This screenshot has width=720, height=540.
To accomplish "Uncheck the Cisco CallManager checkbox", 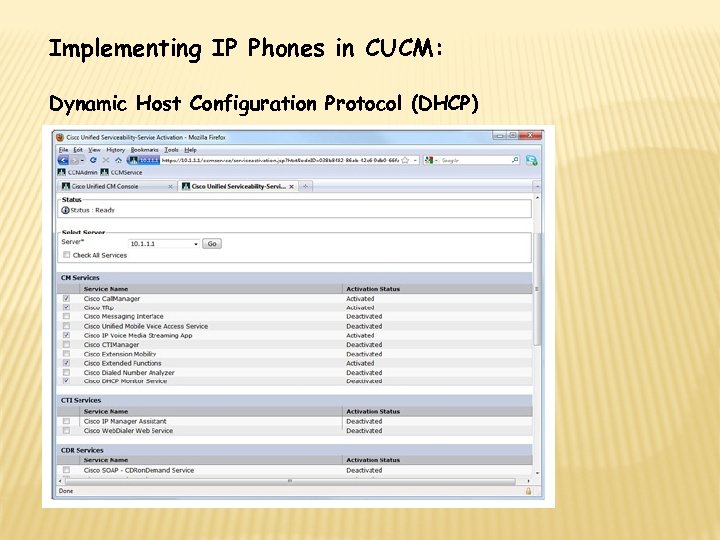I will pos(66,298).
